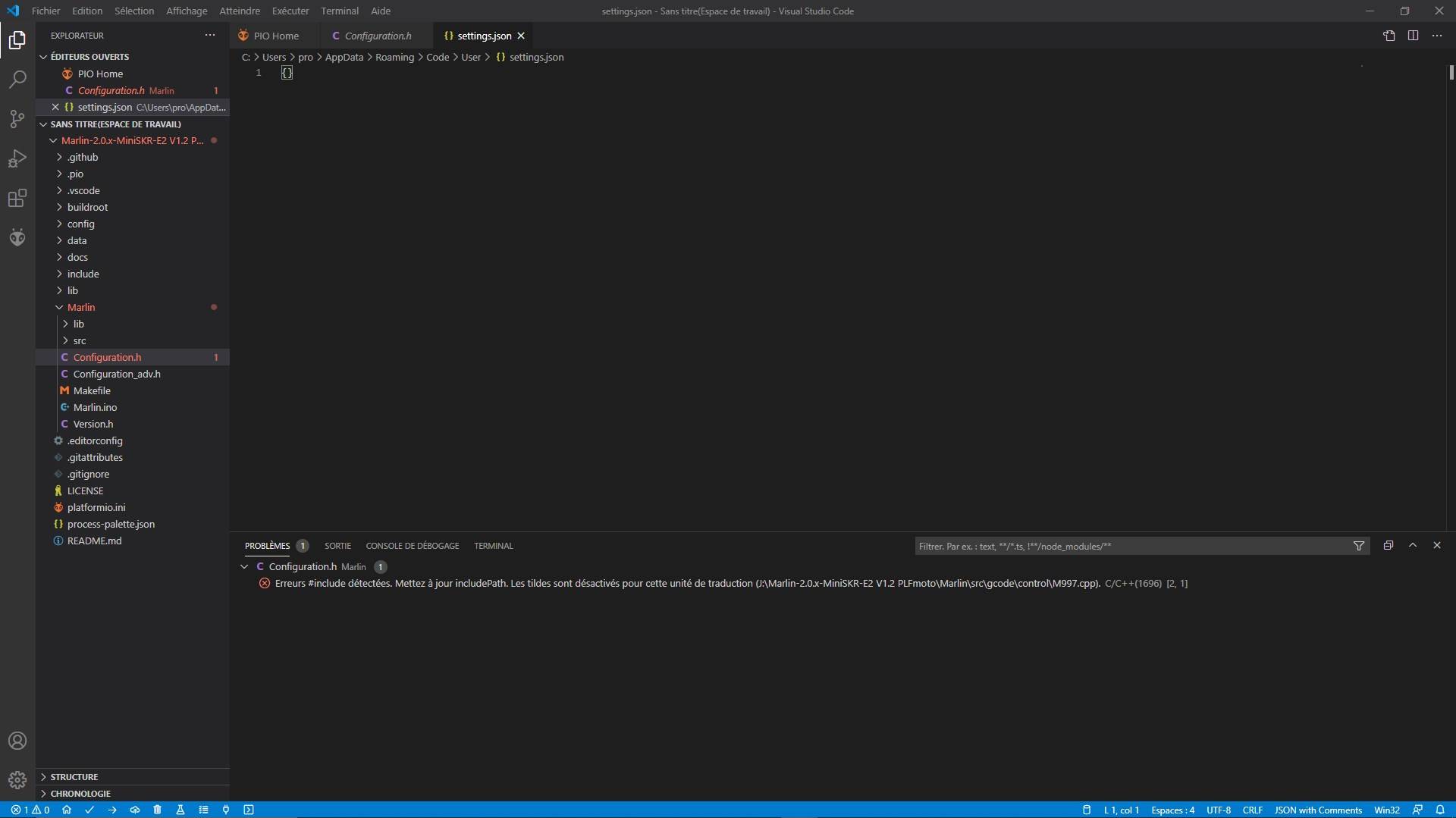The height and width of the screenshot is (818, 1456).
Task: Collapse Configuration.h group in Problems panel
Action: click(x=244, y=566)
